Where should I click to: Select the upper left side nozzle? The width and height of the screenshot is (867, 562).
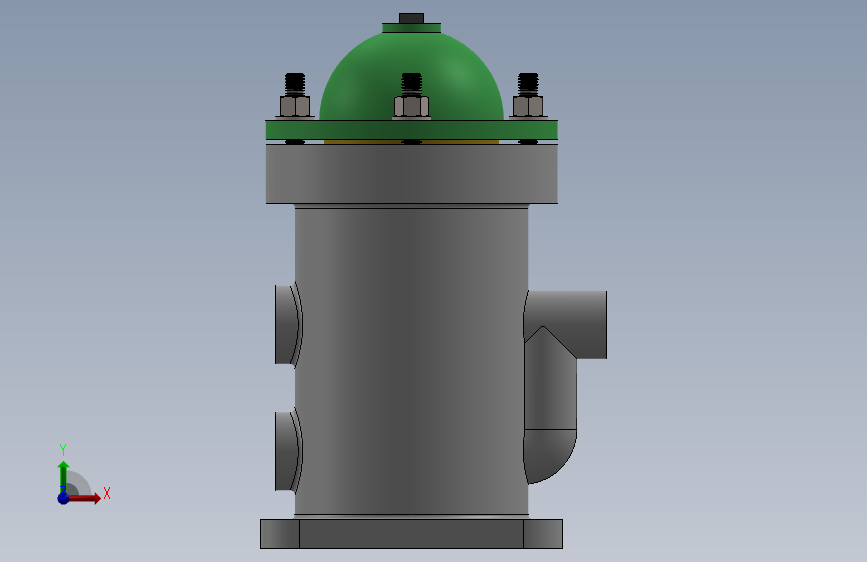288,325
